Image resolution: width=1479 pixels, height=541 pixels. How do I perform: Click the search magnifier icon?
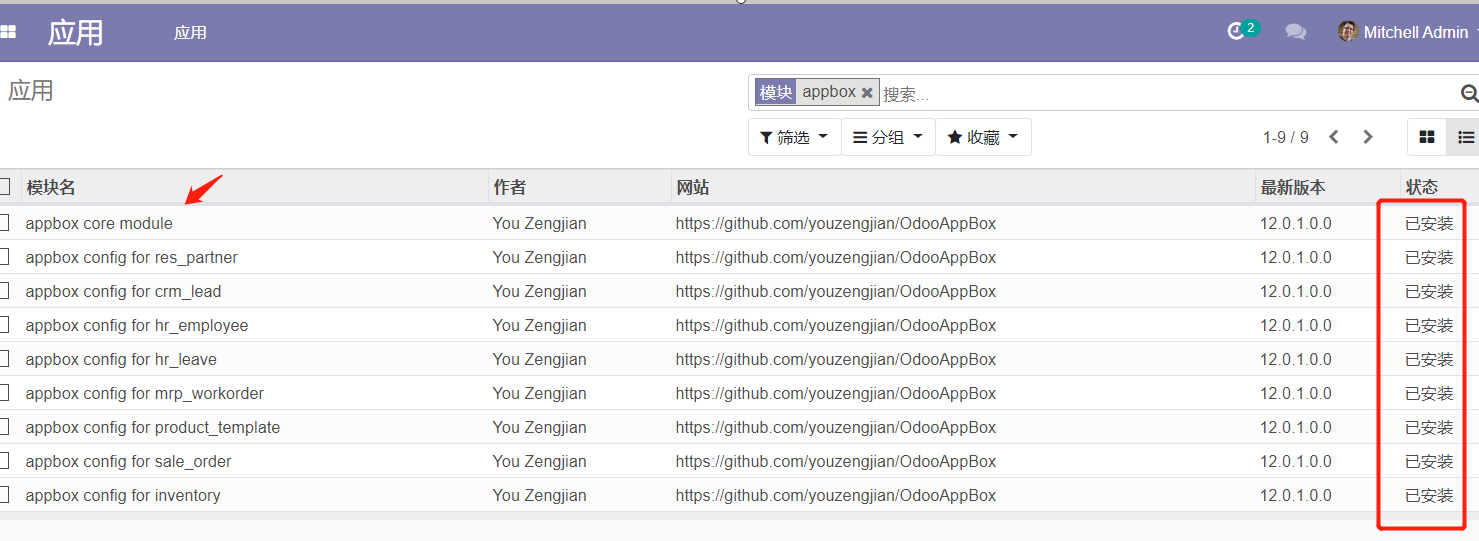pyautogui.click(x=1468, y=93)
